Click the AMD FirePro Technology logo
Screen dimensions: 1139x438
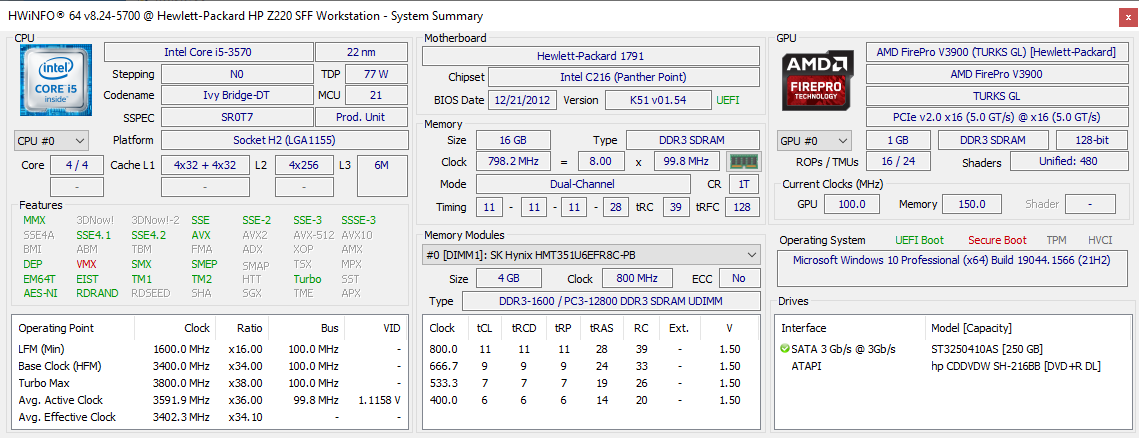[818, 81]
